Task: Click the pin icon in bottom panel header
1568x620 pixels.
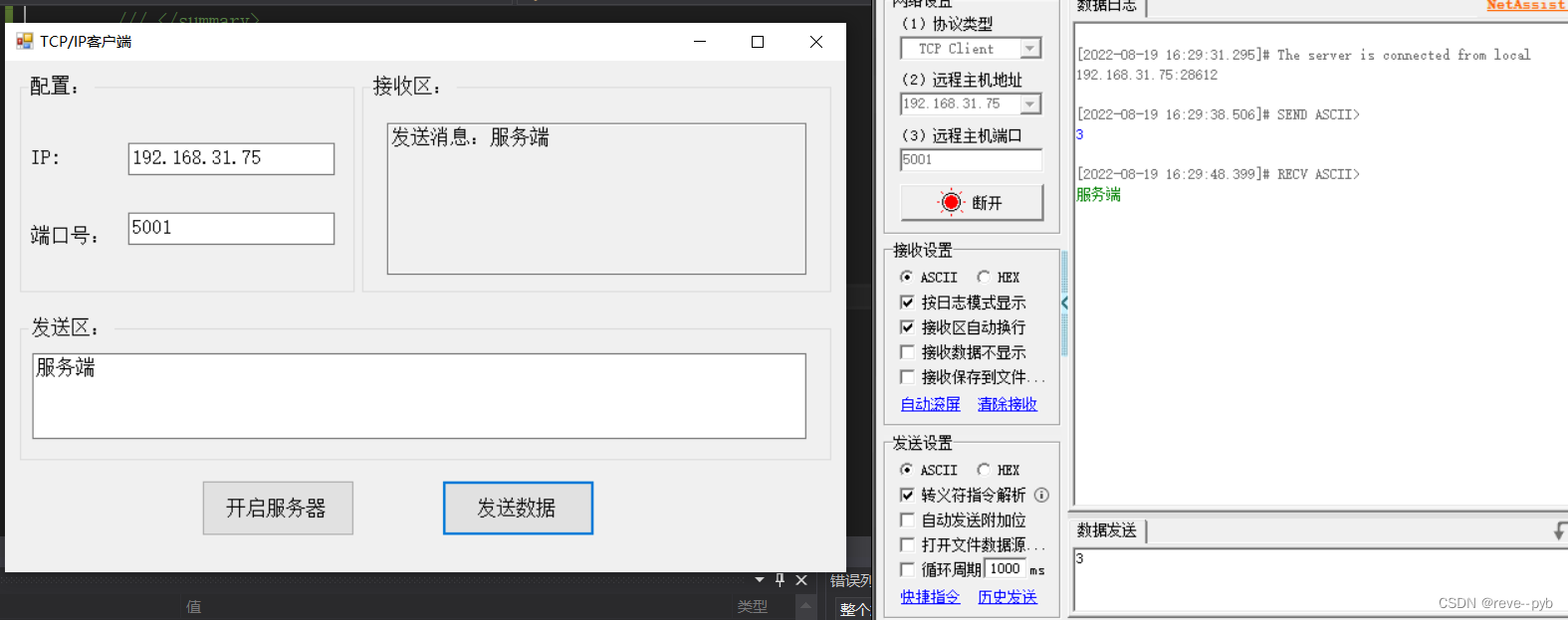Action: (780, 579)
